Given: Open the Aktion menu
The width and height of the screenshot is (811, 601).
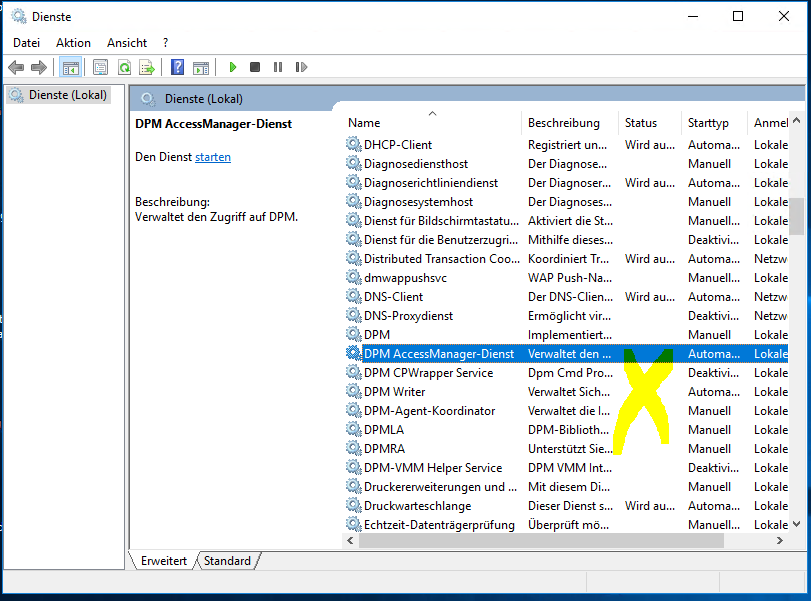Looking at the screenshot, I should [73, 43].
